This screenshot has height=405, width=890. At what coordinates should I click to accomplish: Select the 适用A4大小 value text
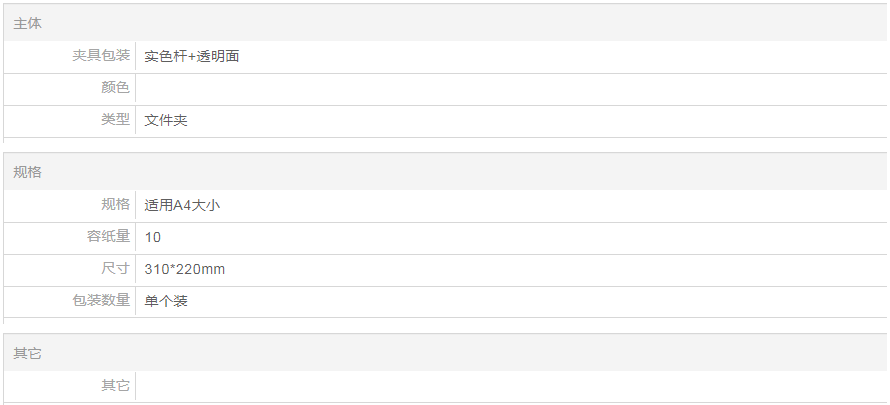182,205
